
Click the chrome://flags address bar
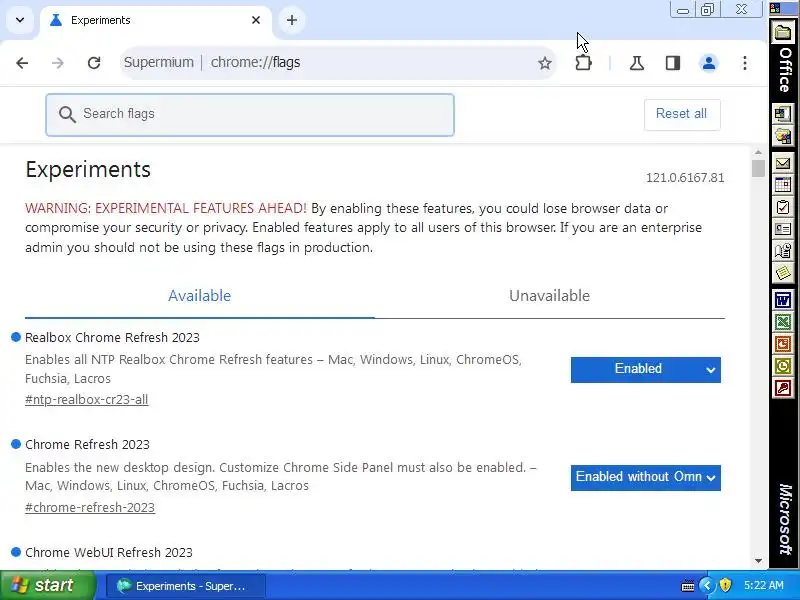click(339, 63)
